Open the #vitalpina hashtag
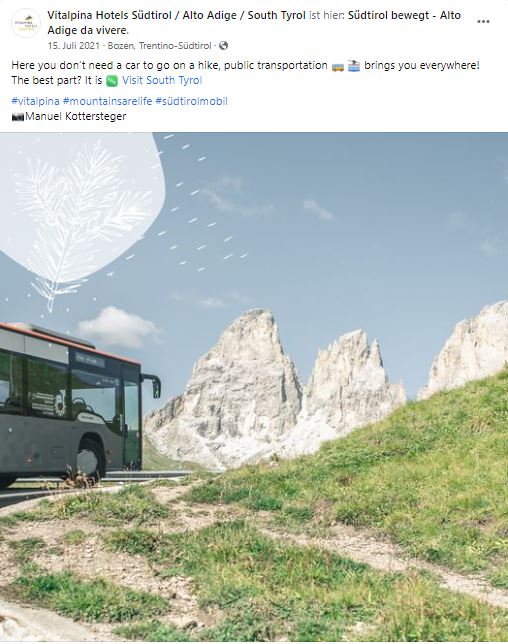This screenshot has width=508, height=644. point(35,101)
